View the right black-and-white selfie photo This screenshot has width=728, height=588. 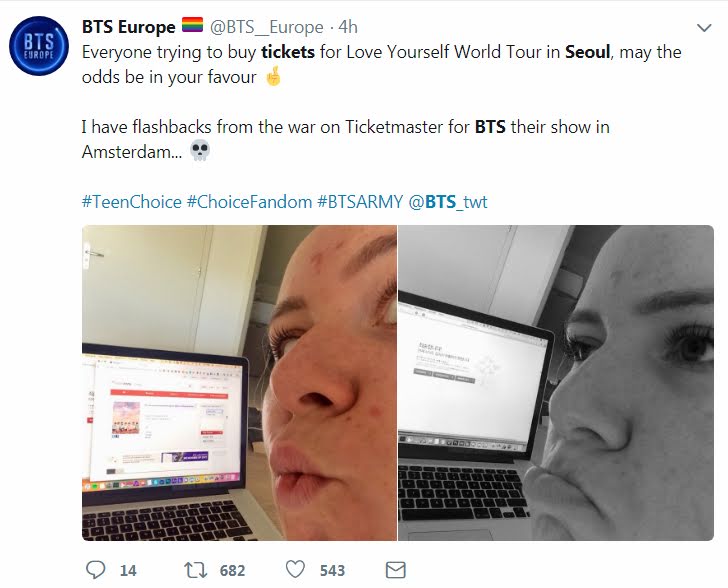click(x=556, y=383)
